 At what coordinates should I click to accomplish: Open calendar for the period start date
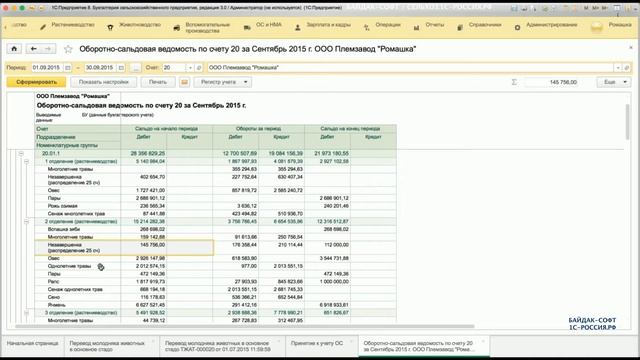(x=68, y=68)
